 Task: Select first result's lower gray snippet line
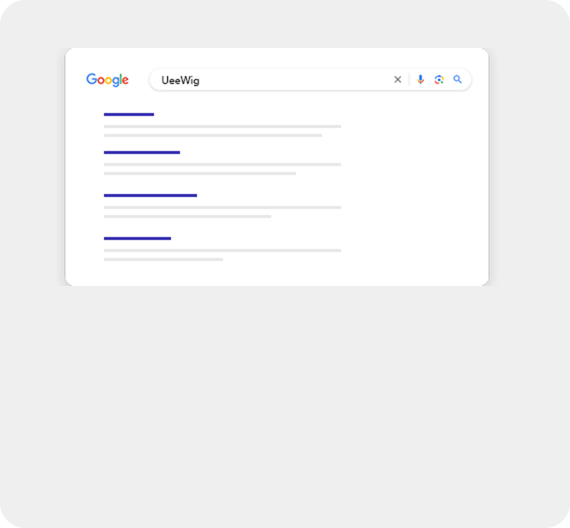click(x=213, y=136)
